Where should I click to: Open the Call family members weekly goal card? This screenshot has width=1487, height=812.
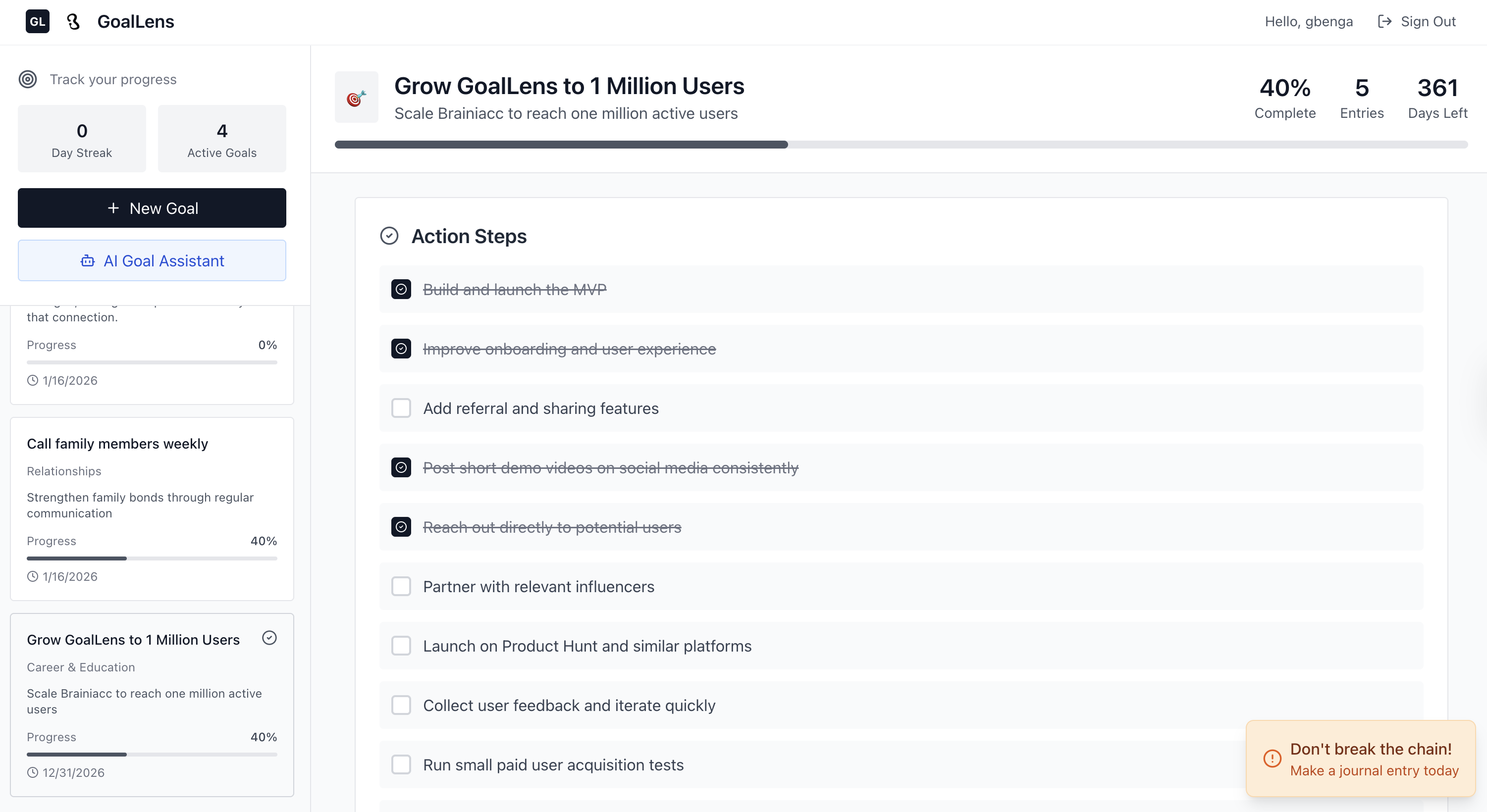click(117, 444)
